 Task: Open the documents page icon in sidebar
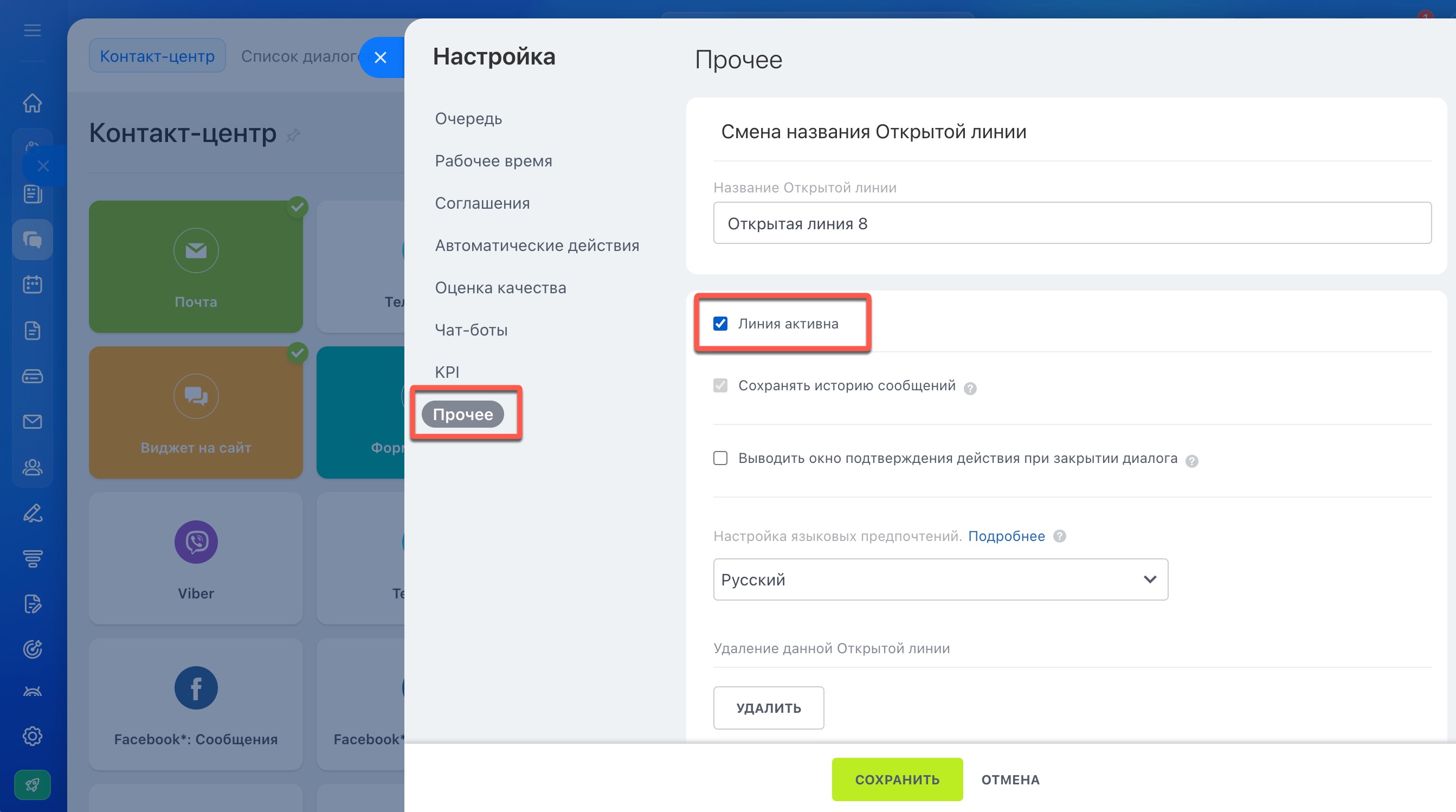click(x=32, y=331)
